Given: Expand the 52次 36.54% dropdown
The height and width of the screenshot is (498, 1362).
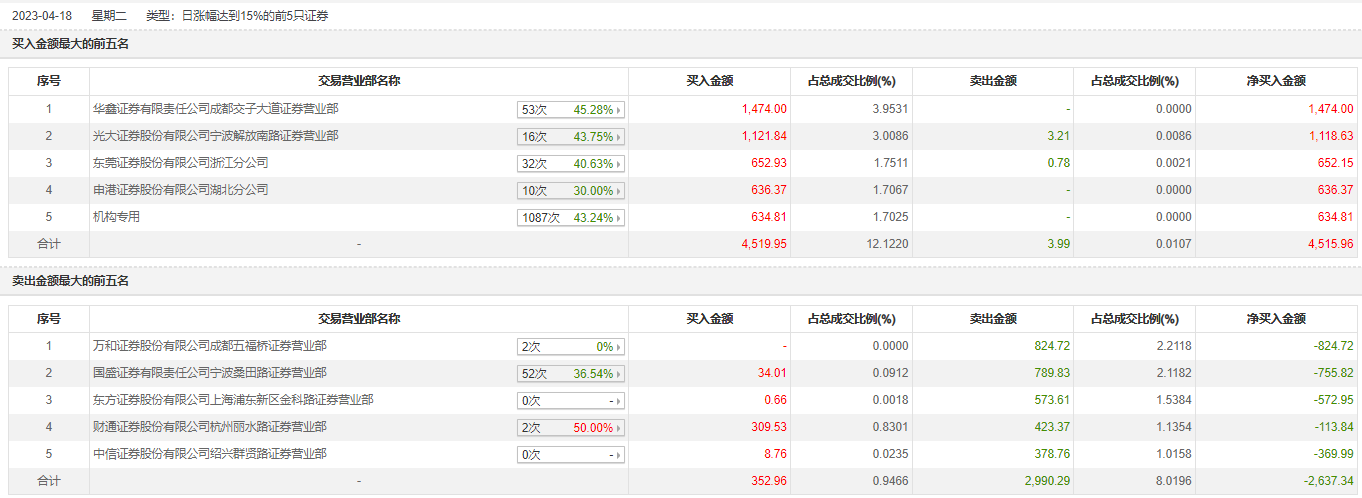Looking at the screenshot, I should [x=571, y=374].
